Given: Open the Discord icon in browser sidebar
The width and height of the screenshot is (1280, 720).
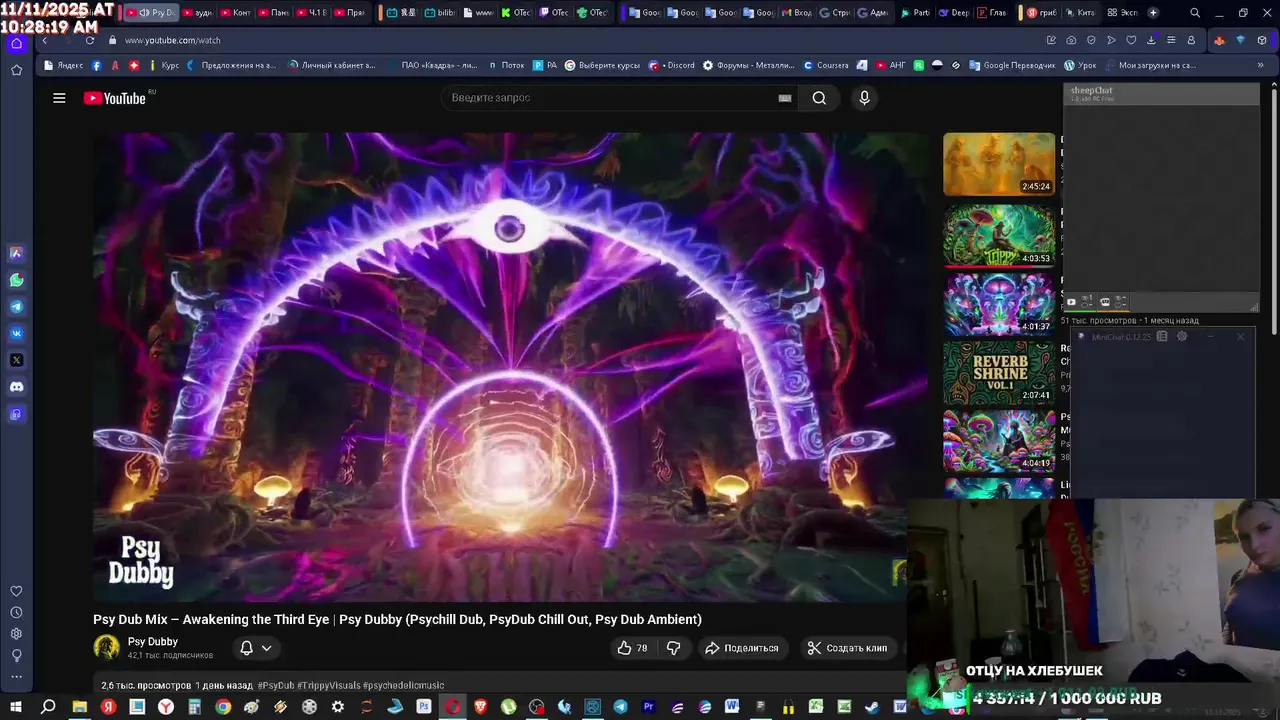Looking at the screenshot, I should coord(16,387).
